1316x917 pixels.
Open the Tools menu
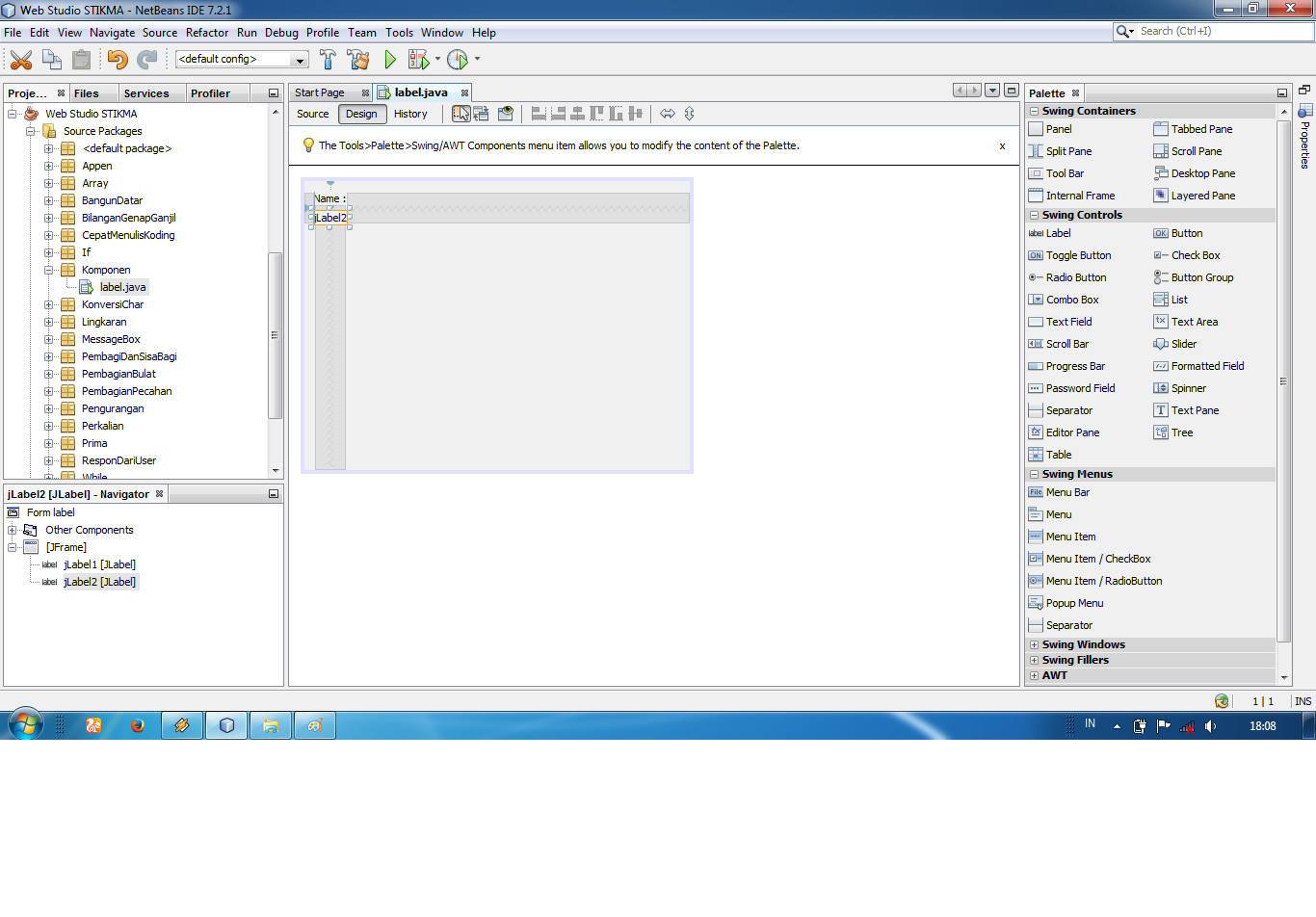point(399,32)
